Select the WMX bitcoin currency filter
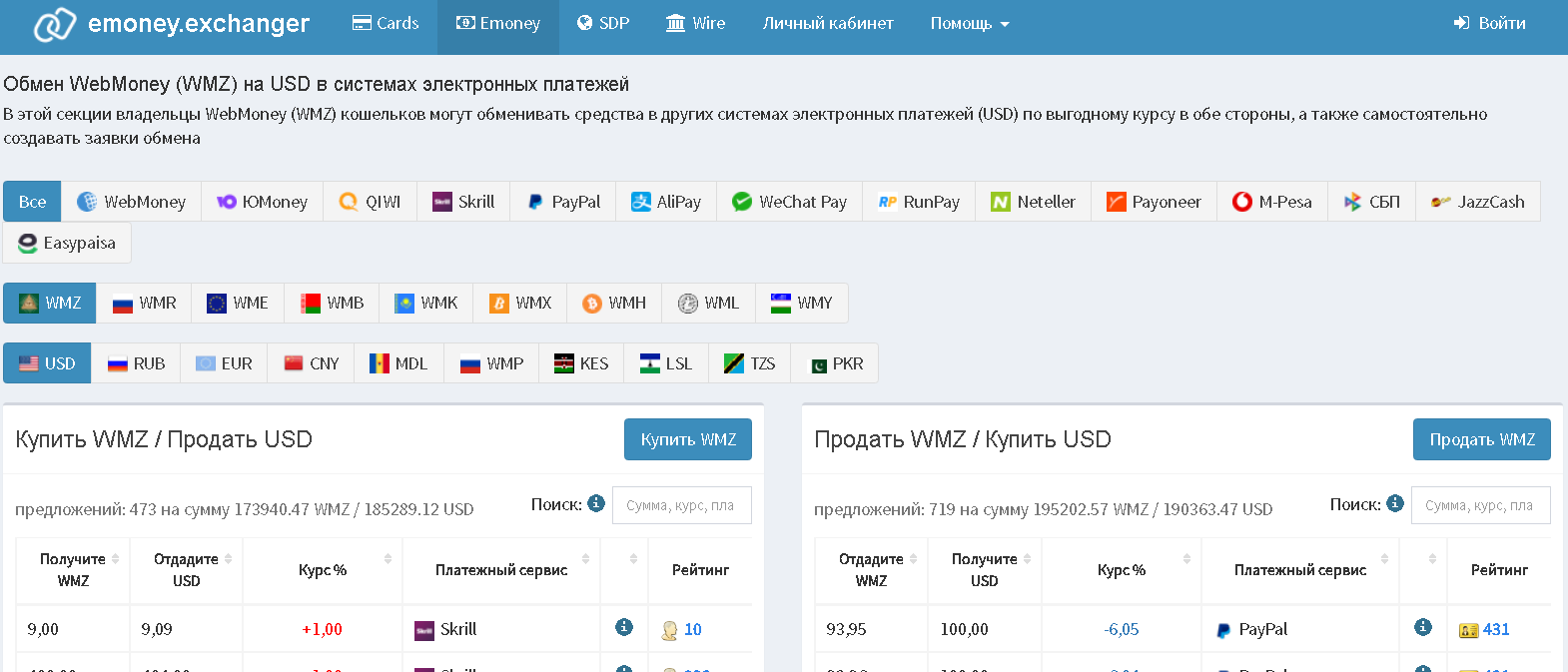This screenshot has width=1568, height=672. pos(520,304)
